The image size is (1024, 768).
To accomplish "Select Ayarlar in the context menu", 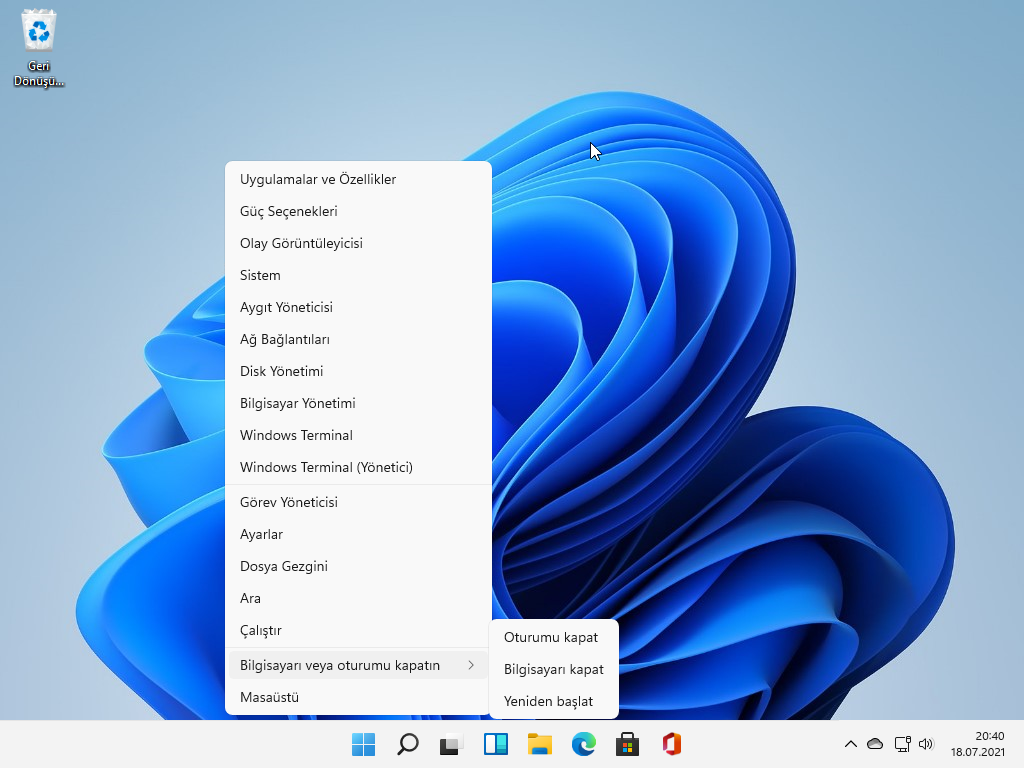I will pyautogui.click(x=261, y=534).
